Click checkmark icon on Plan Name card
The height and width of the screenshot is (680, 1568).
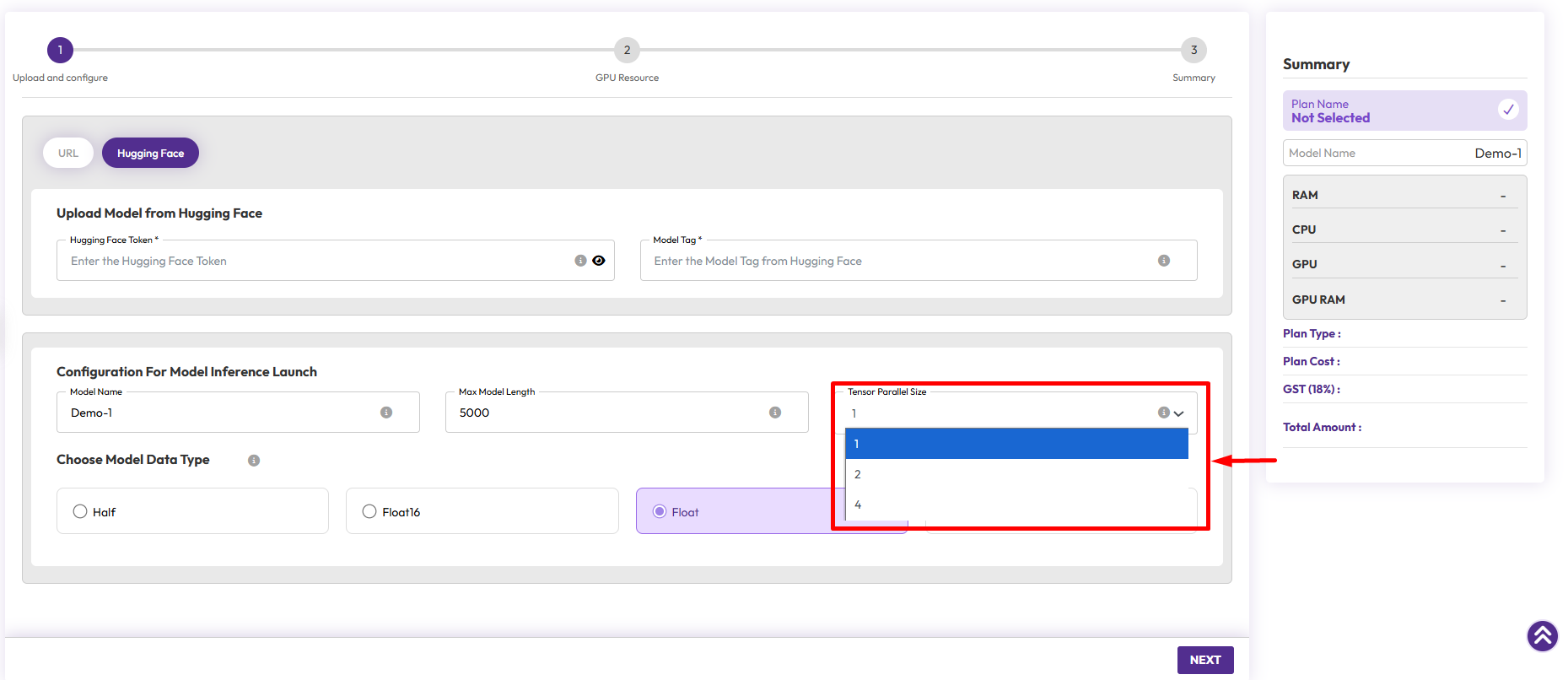(x=1507, y=110)
